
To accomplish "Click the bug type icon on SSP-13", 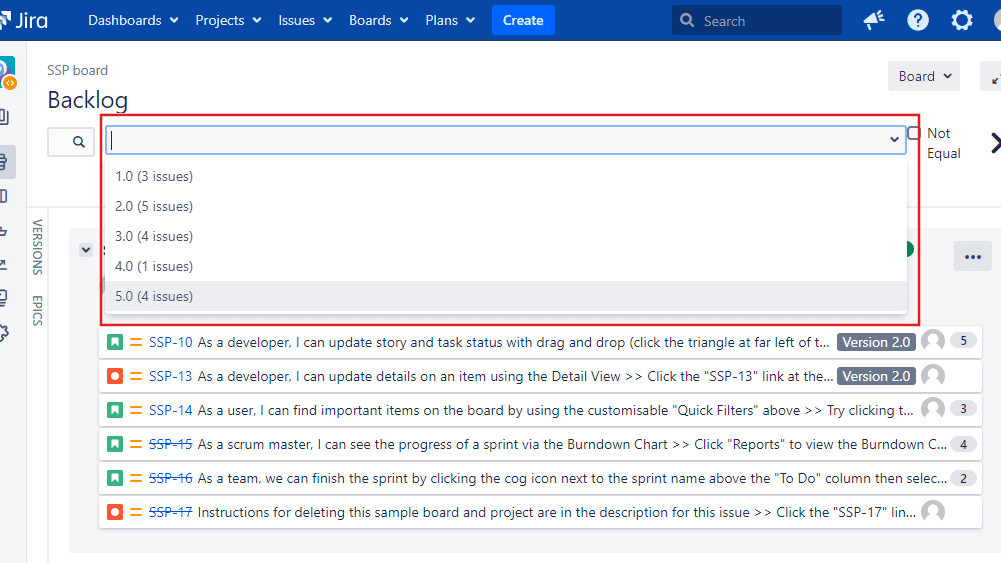I will click(115, 376).
